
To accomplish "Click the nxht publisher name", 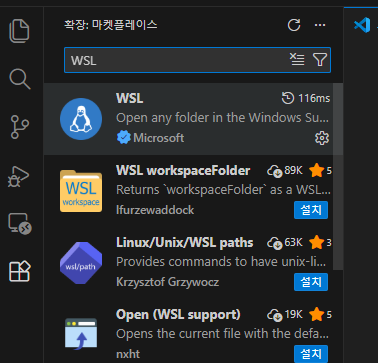I will click(x=128, y=354).
